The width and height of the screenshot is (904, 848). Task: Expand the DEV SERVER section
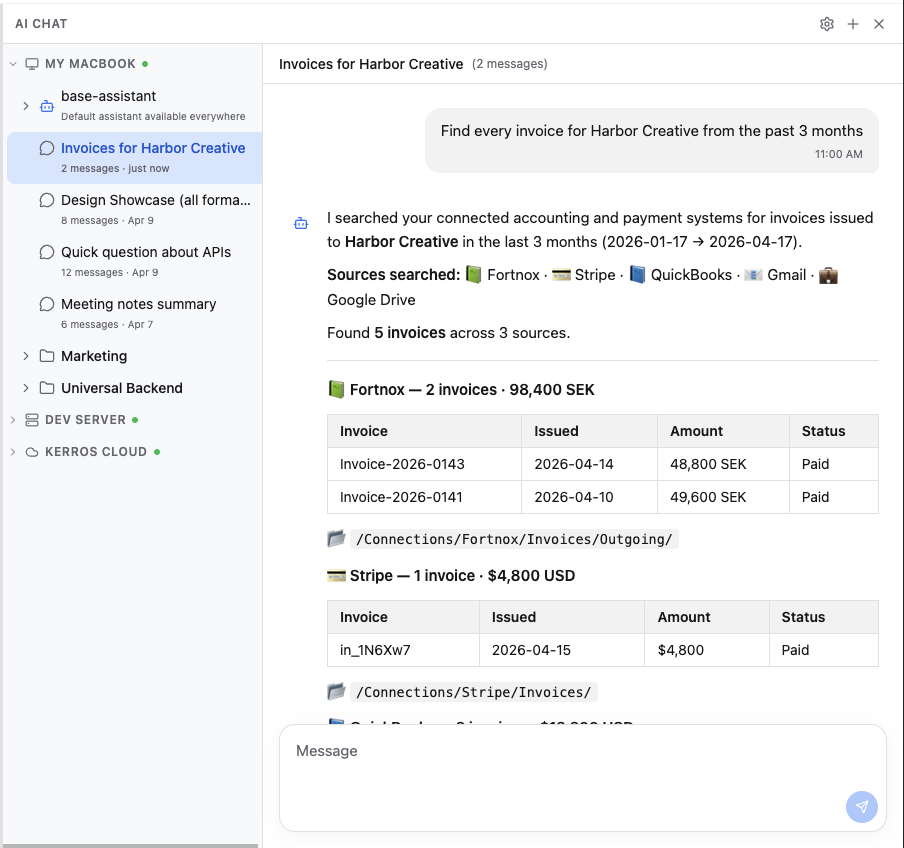tap(11, 419)
